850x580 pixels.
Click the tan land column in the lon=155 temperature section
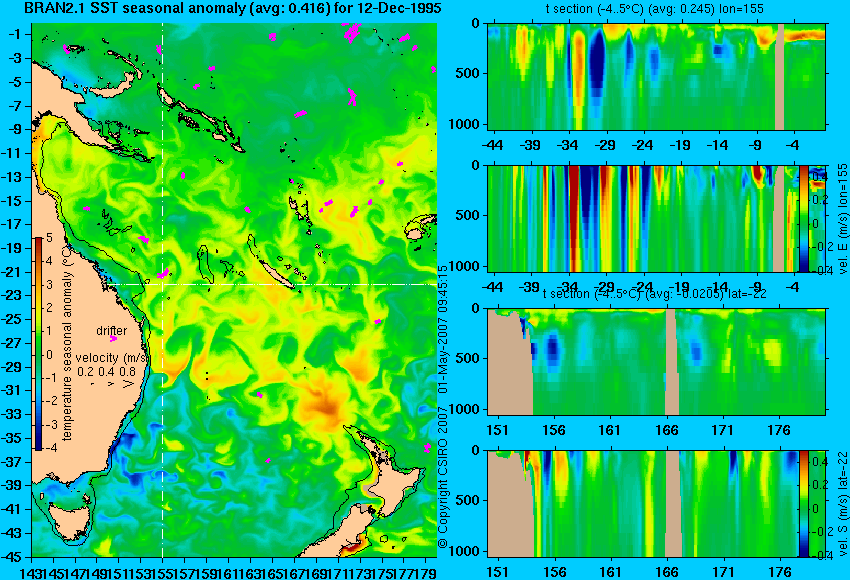pyautogui.click(x=780, y=76)
